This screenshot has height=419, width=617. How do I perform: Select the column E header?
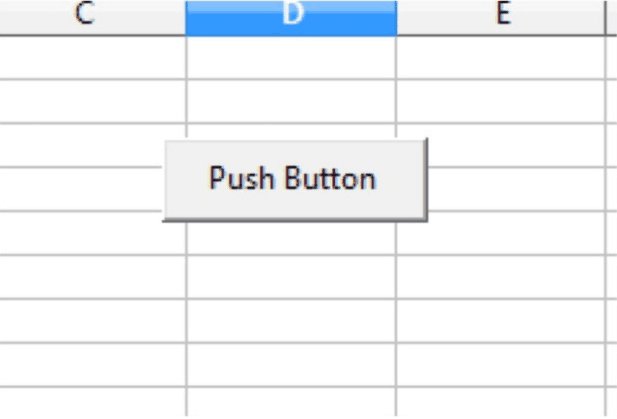pos(501,16)
